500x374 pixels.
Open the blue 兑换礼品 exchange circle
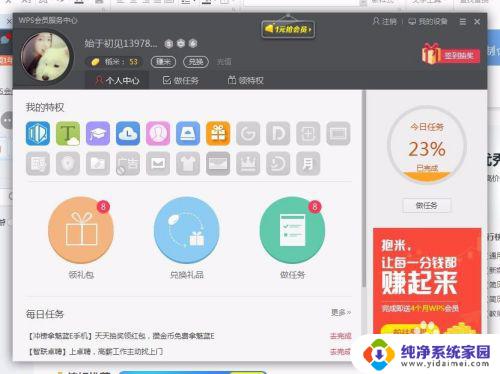click(x=187, y=230)
